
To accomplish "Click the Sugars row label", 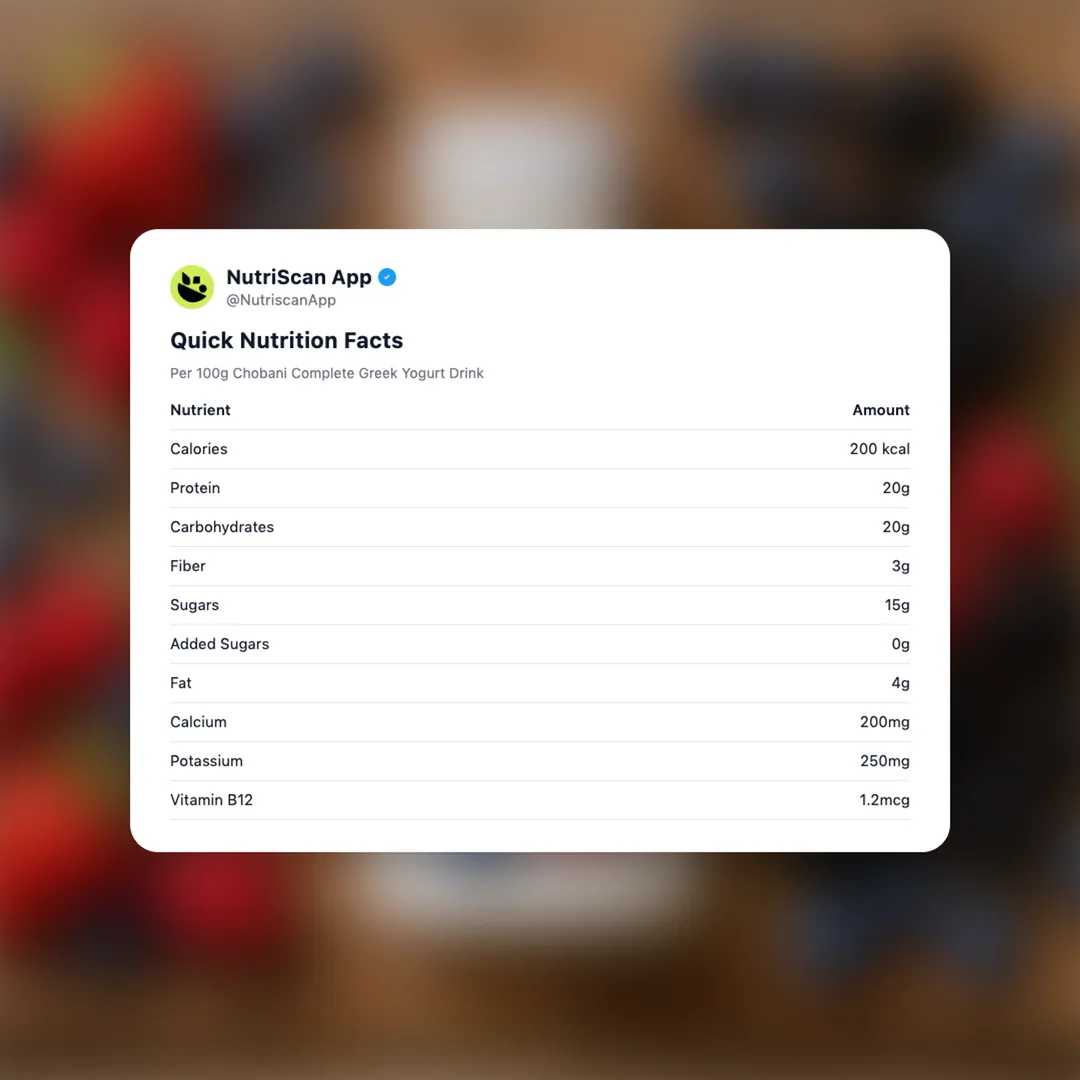I will click(x=194, y=605).
